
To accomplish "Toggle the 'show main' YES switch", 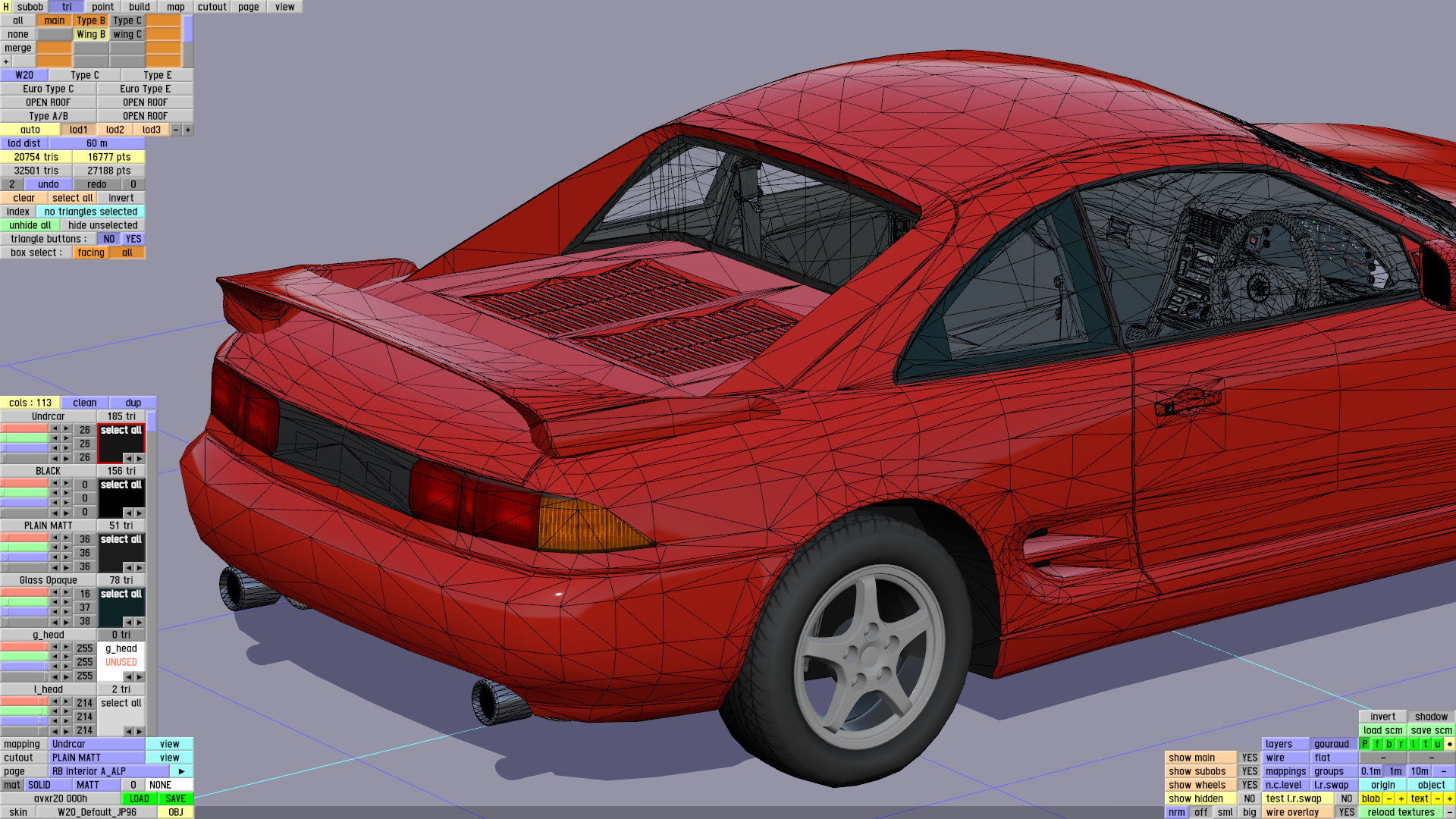I will coord(1249,758).
